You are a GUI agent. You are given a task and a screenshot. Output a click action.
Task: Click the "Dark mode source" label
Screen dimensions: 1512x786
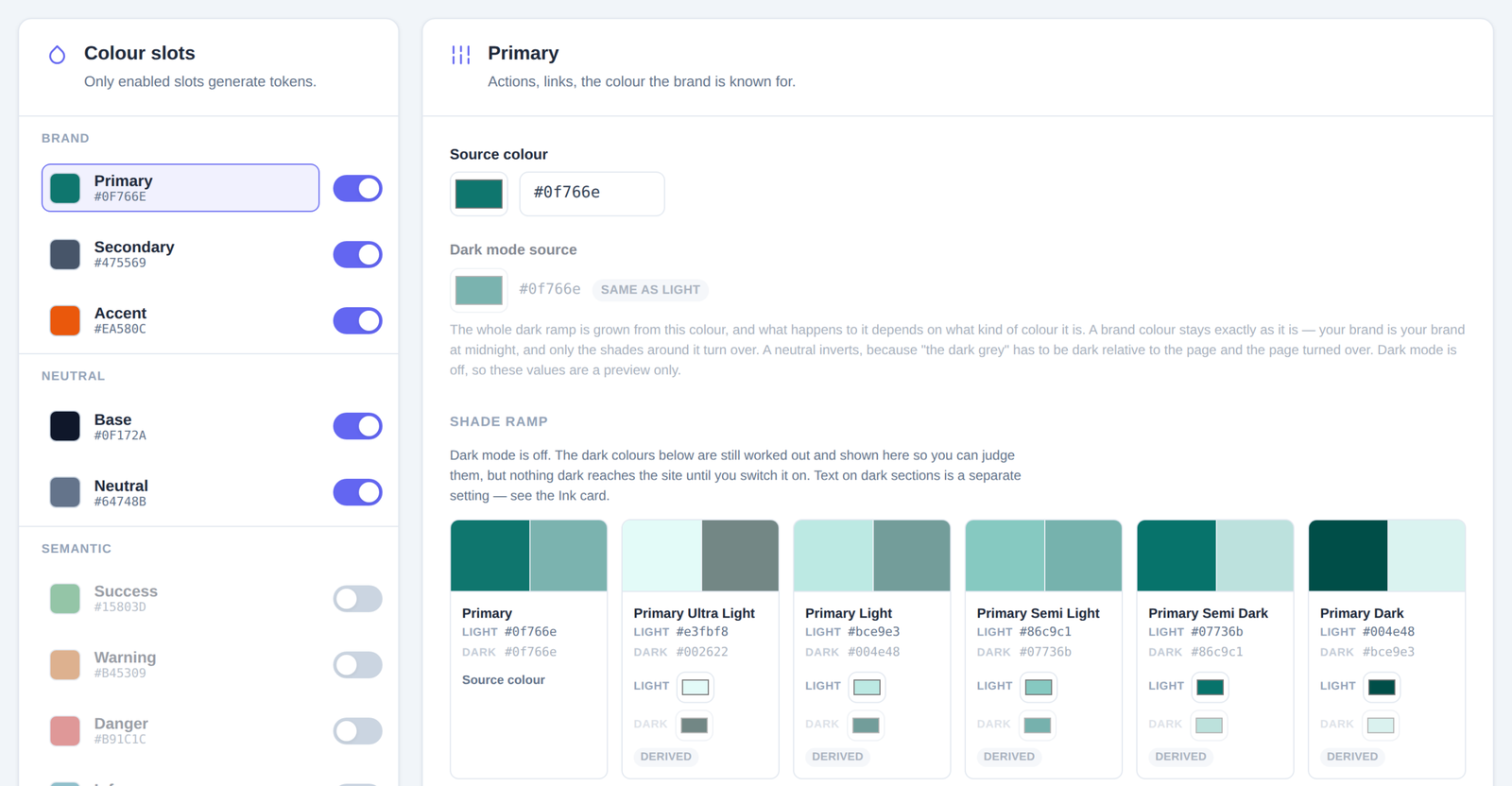513,250
